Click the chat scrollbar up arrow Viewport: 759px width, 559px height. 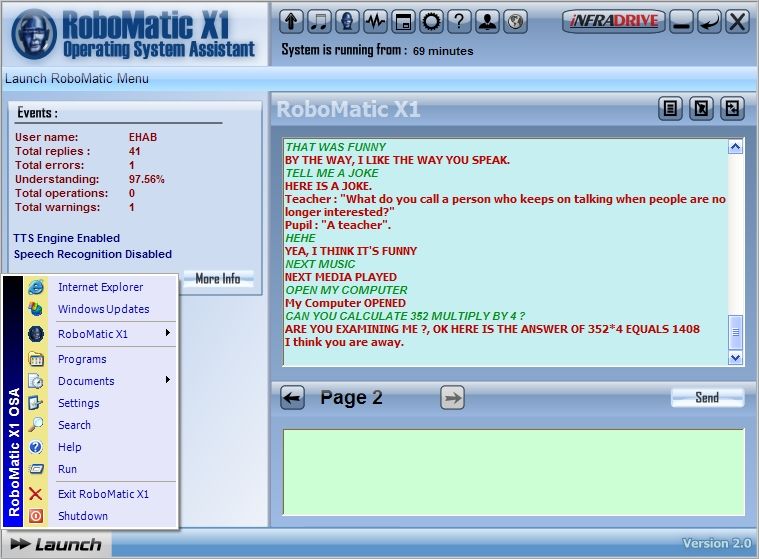click(x=735, y=147)
